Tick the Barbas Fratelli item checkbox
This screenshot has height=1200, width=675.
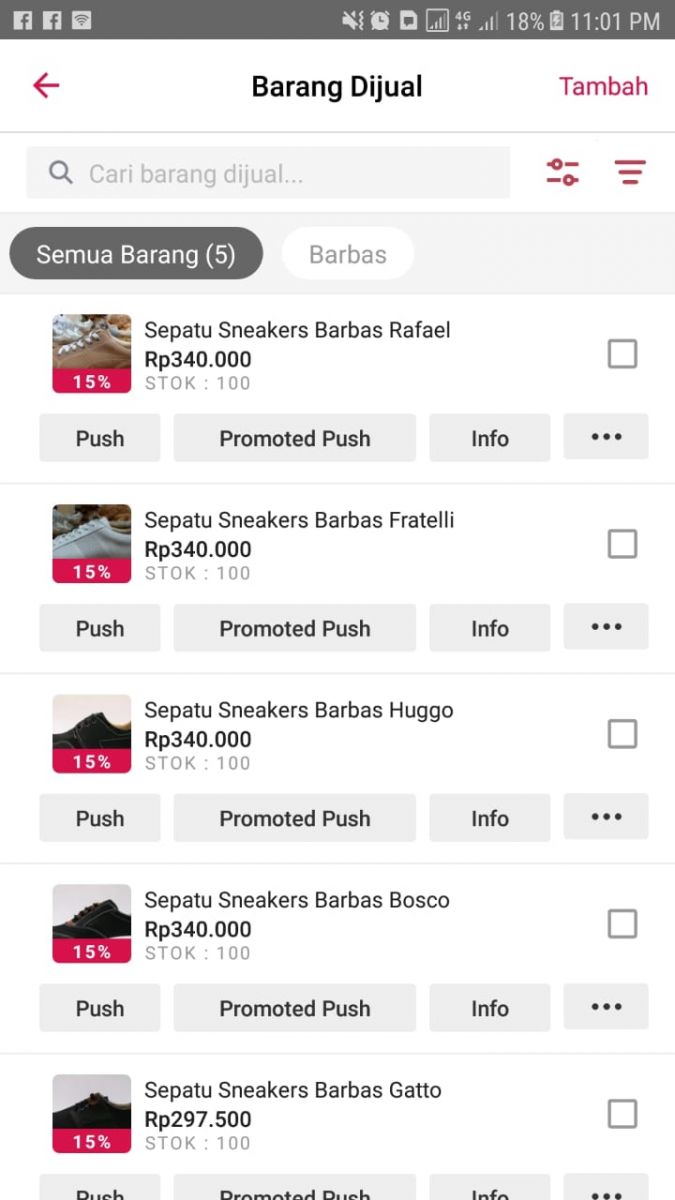tap(622, 544)
